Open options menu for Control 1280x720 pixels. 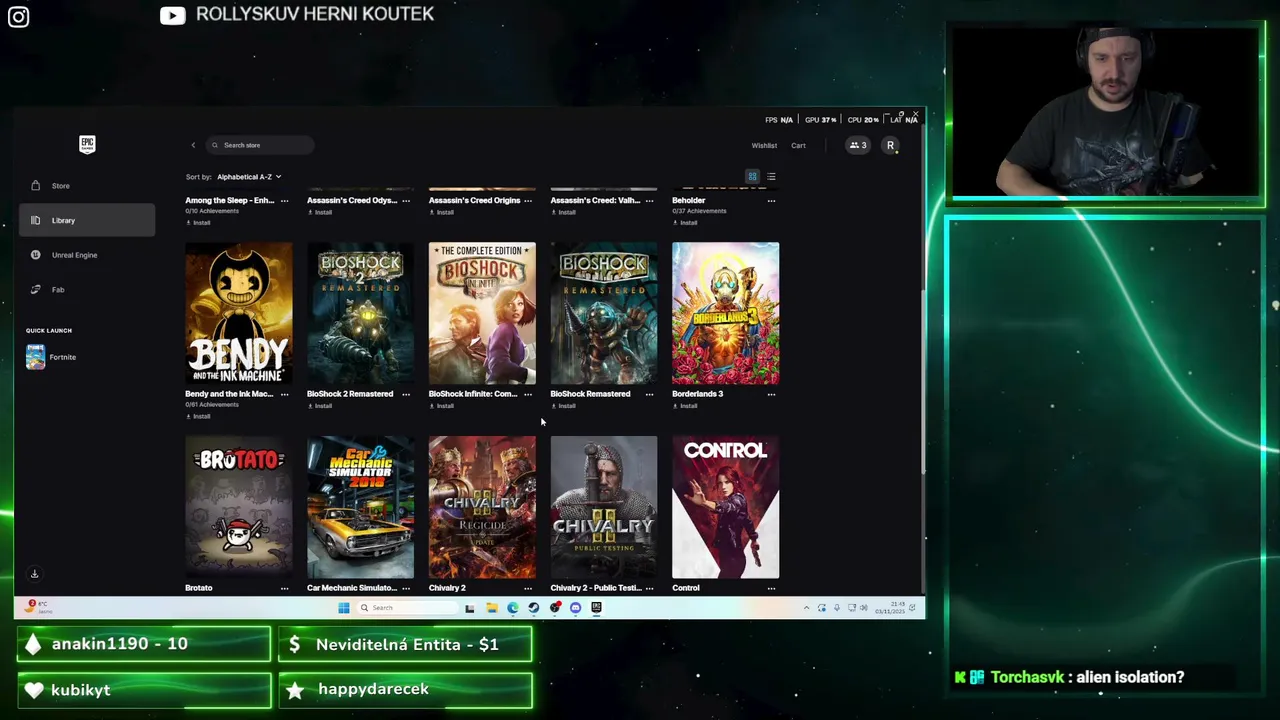pyautogui.click(x=771, y=588)
